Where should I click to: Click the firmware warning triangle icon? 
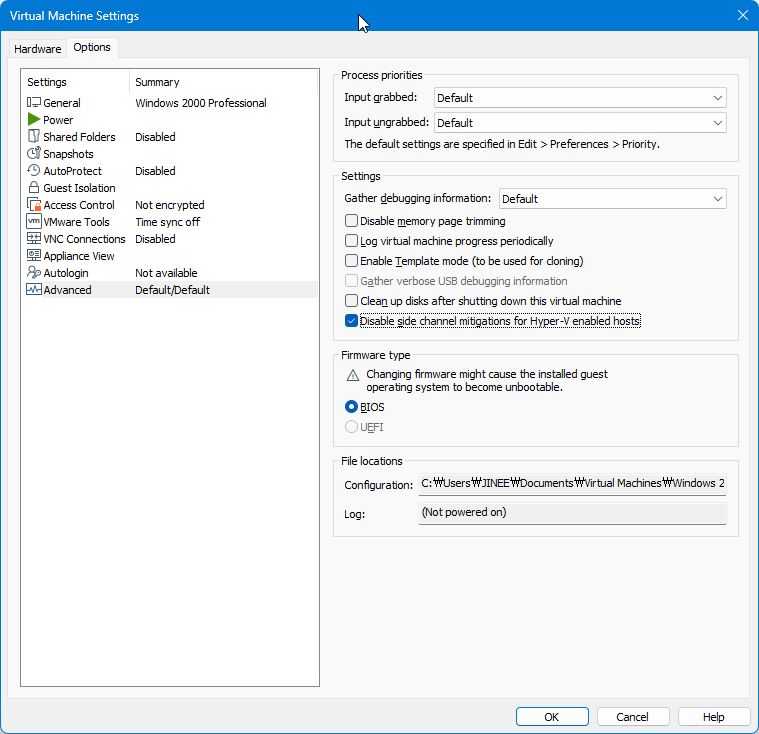(353, 375)
